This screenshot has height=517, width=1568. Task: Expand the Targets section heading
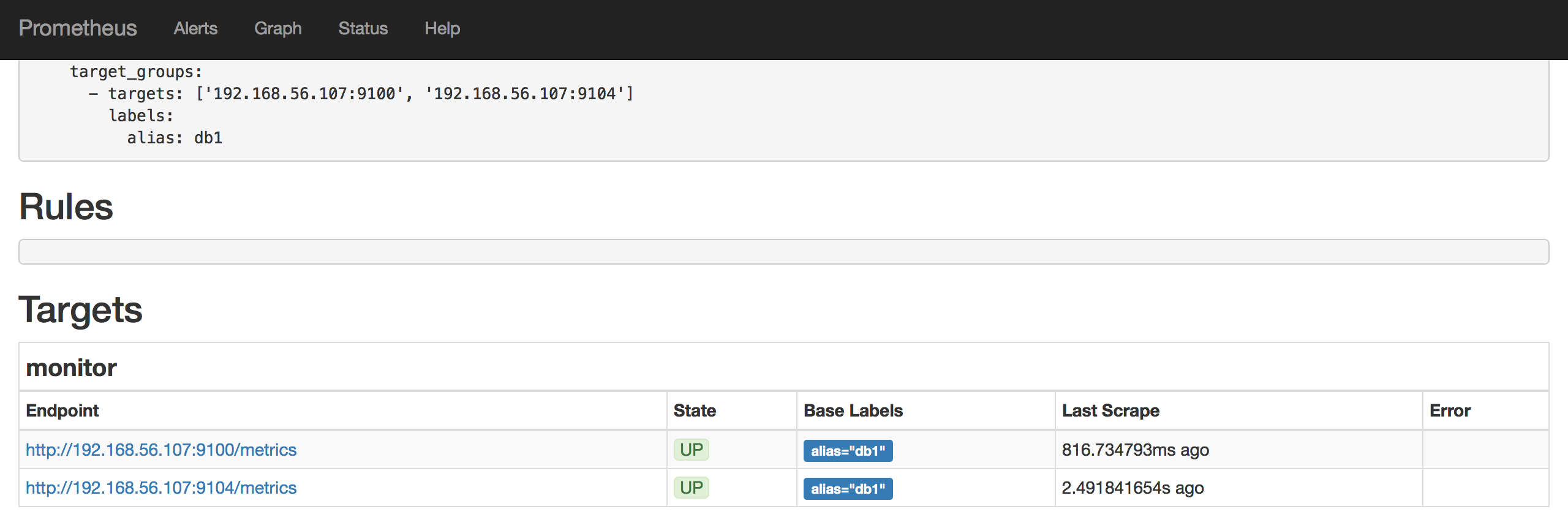pos(81,311)
